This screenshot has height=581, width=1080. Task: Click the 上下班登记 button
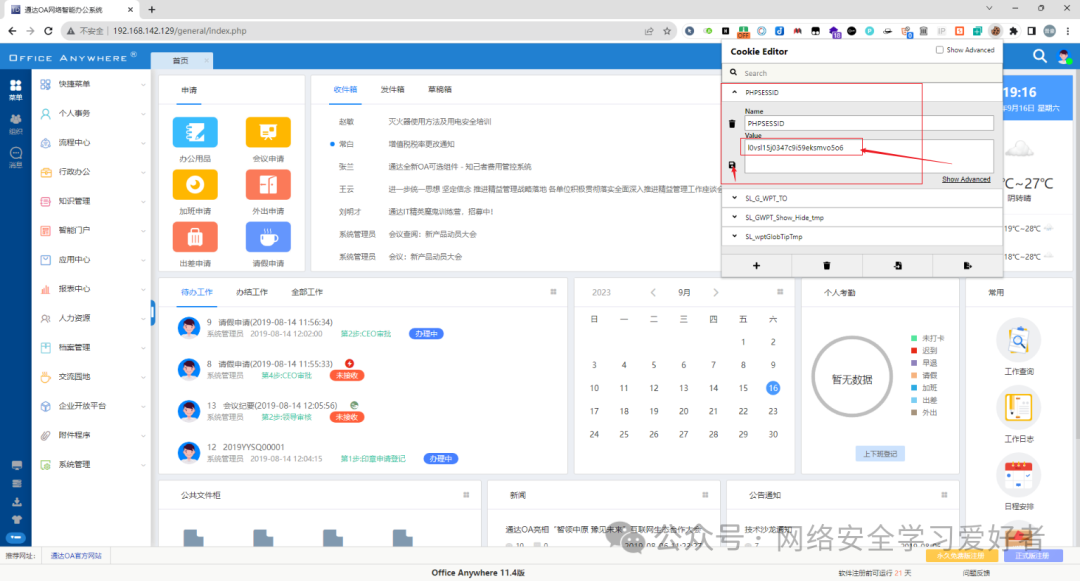coord(880,454)
